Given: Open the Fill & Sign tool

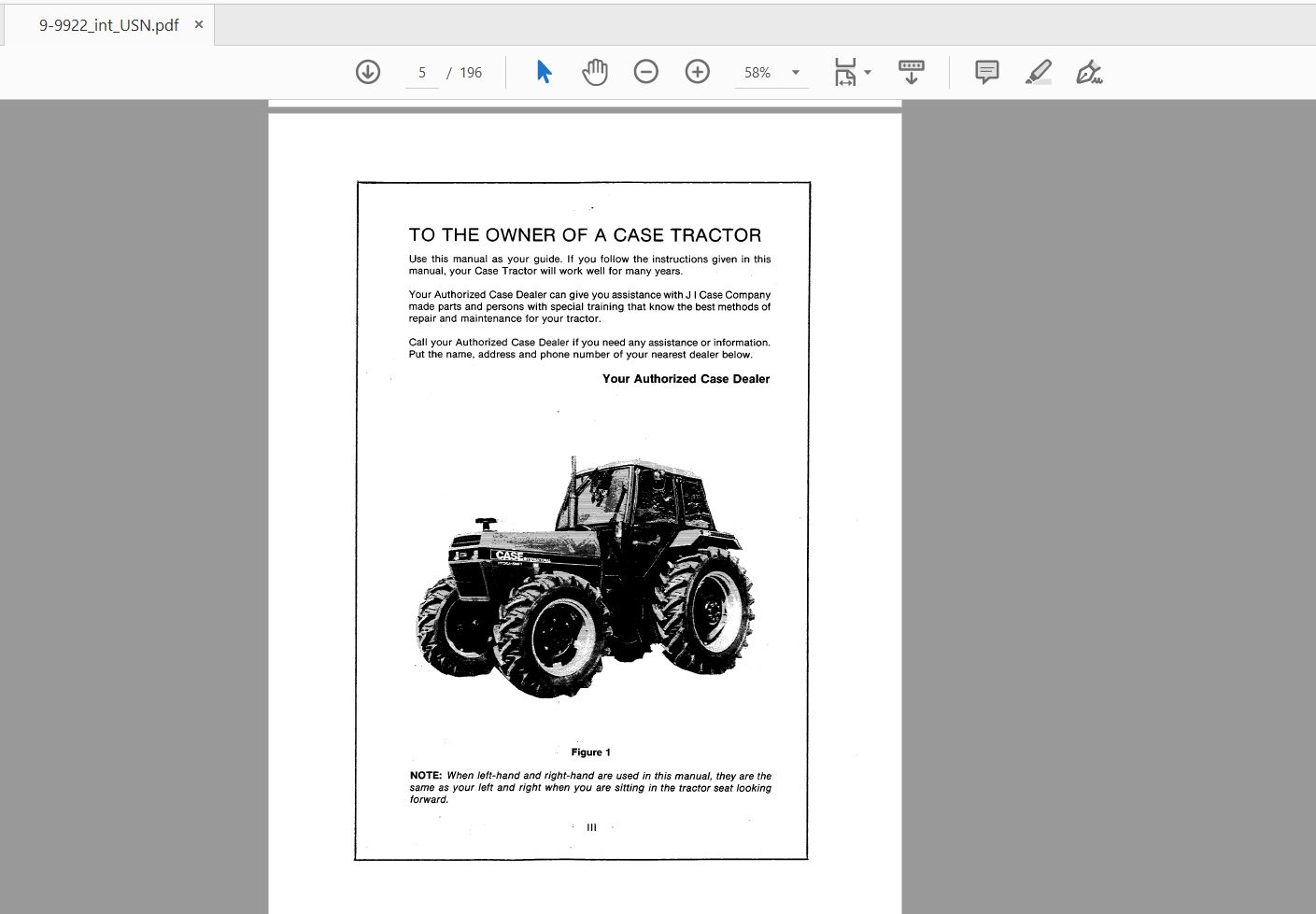Looking at the screenshot, I should [x=1089, y=71].
